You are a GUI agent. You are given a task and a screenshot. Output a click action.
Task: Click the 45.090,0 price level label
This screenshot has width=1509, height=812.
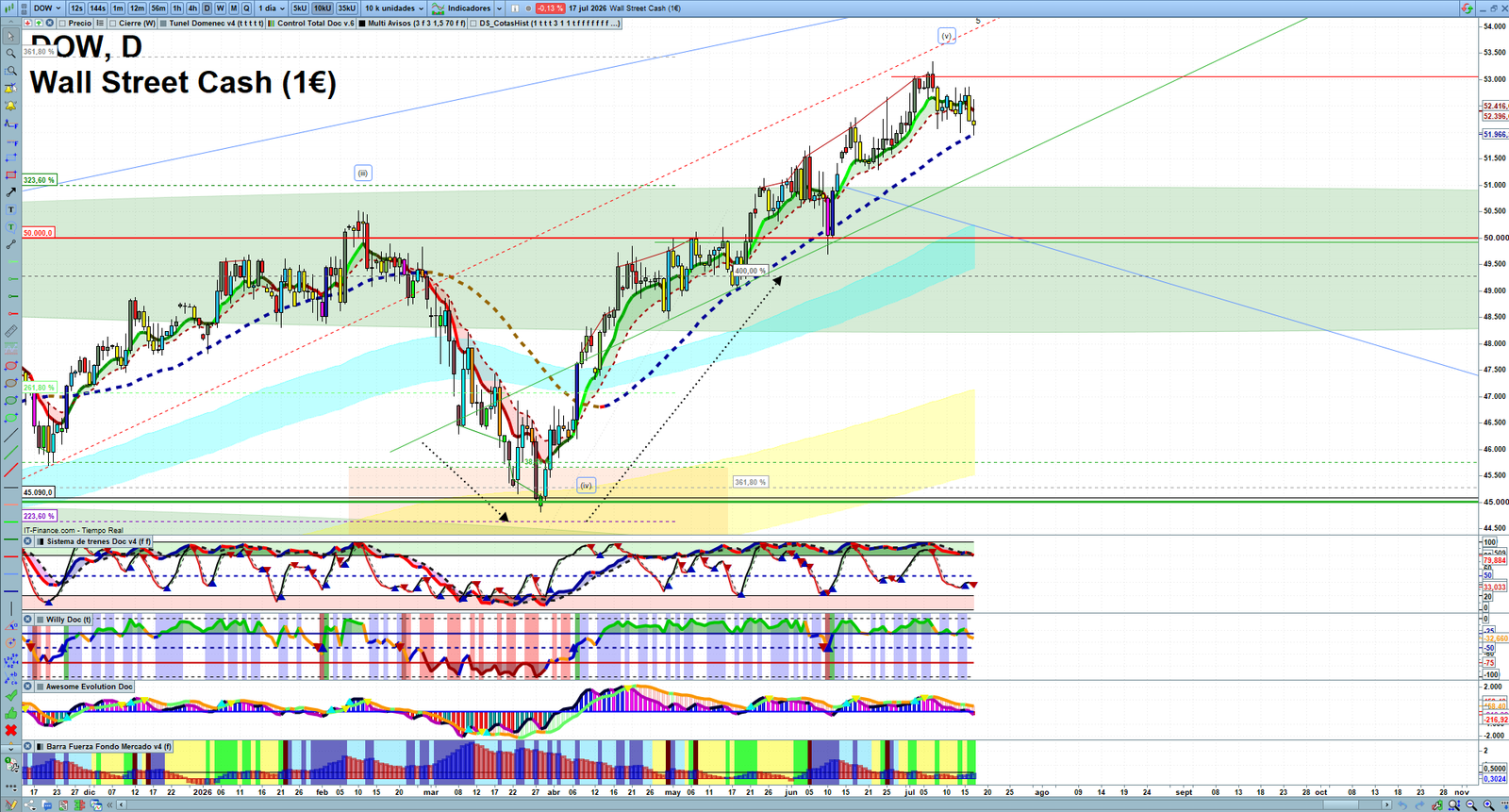tap(39, 492)
